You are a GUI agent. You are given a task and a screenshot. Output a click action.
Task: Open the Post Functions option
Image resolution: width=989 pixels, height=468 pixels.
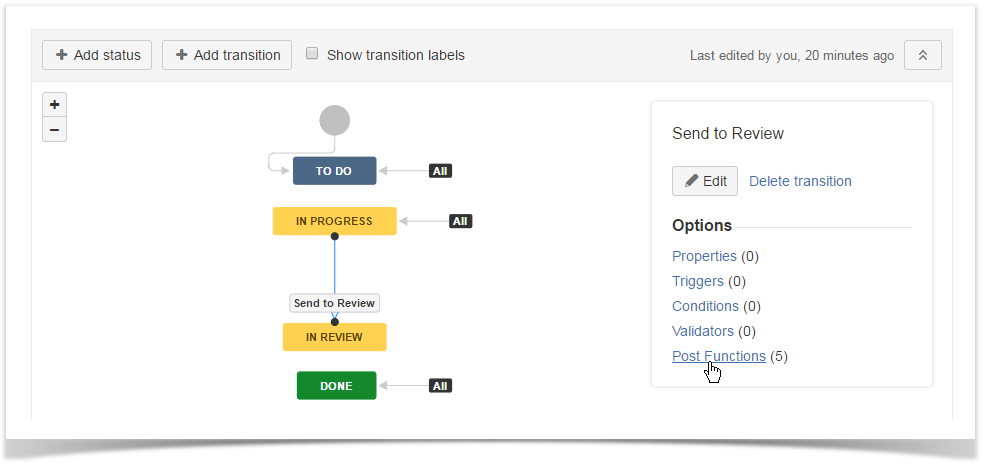[719, 356]
